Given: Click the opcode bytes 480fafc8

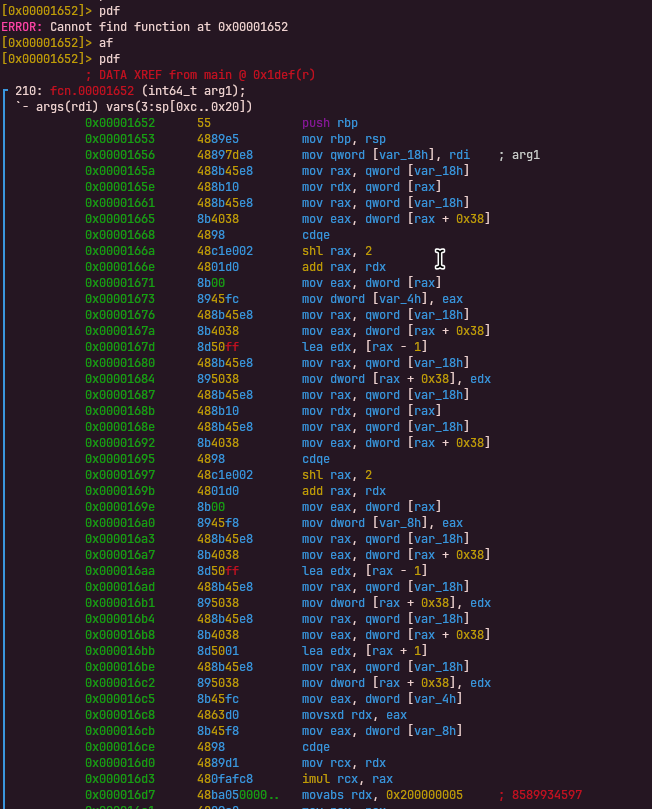Looking at the screenshot, I should pos(225,779).
